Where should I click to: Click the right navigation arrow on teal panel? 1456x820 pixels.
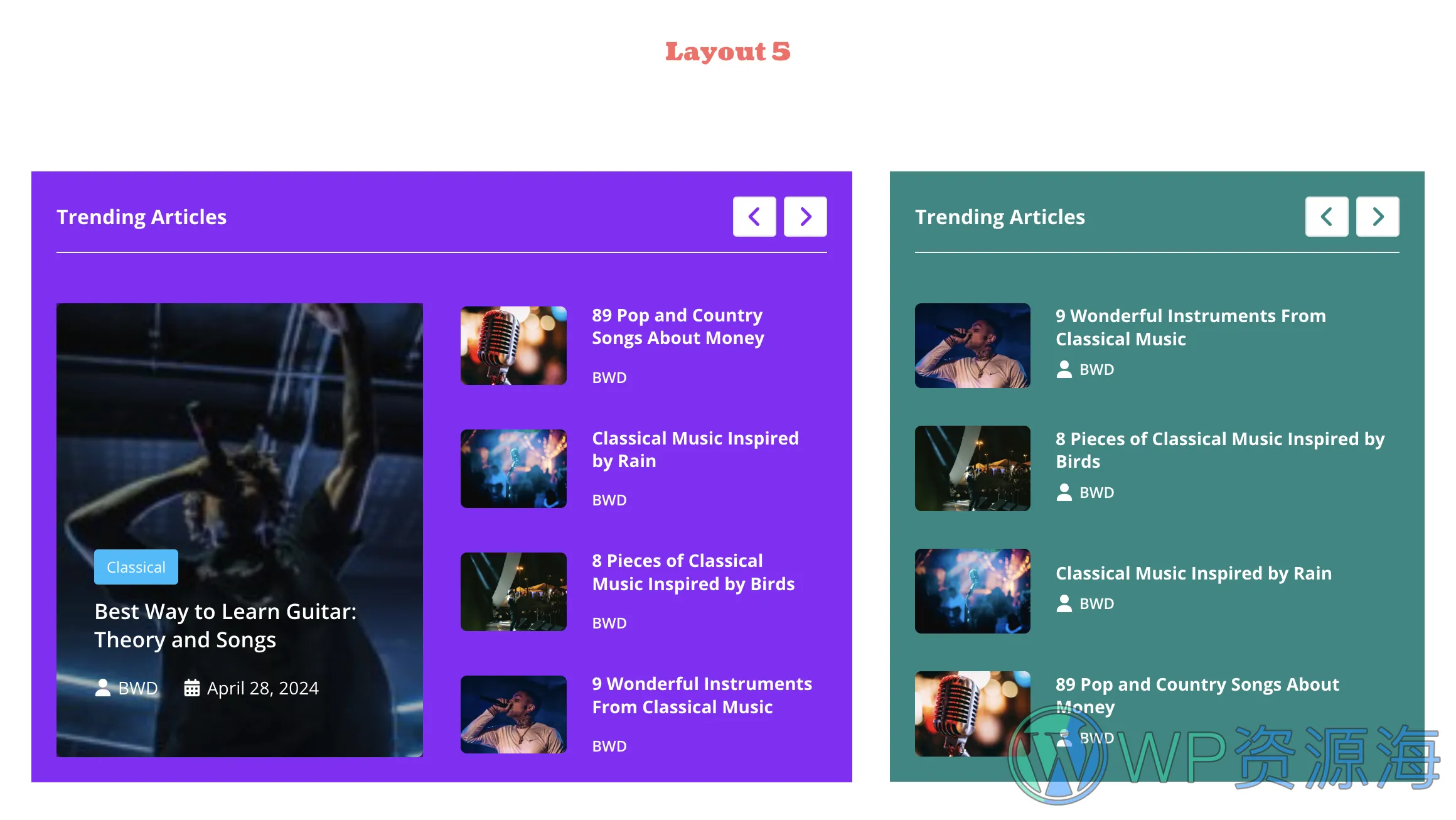click(x=1378, y=217)
